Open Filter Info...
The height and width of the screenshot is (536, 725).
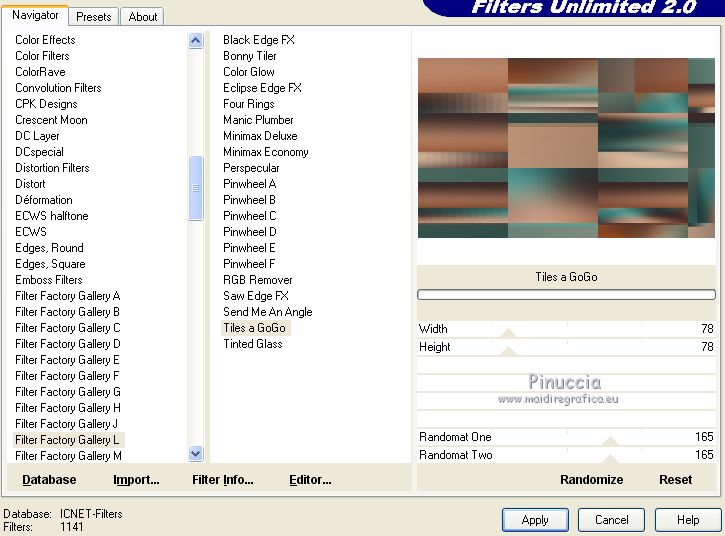(222, 480)
